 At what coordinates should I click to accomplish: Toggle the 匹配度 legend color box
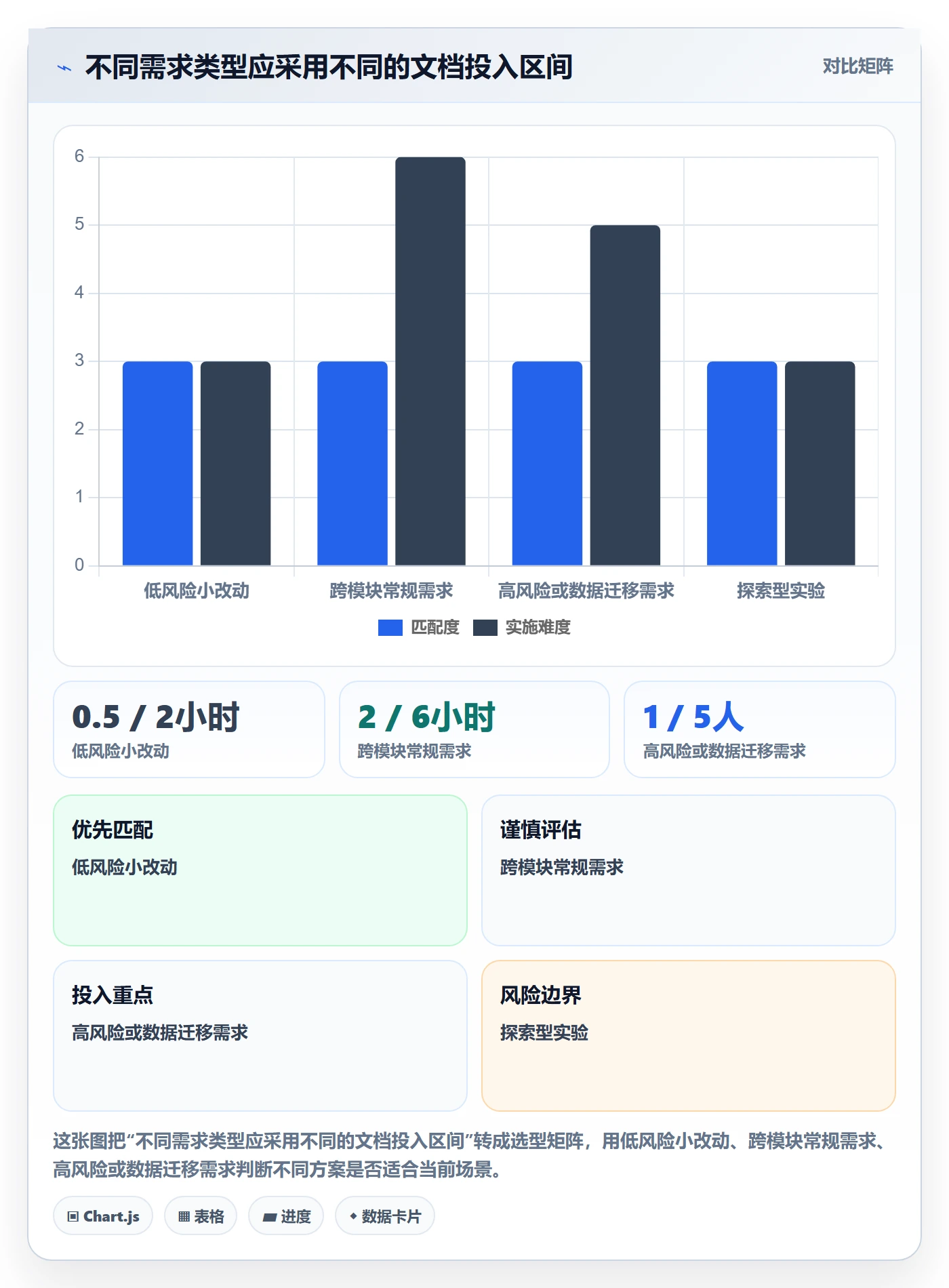click(x=390, y=628)
